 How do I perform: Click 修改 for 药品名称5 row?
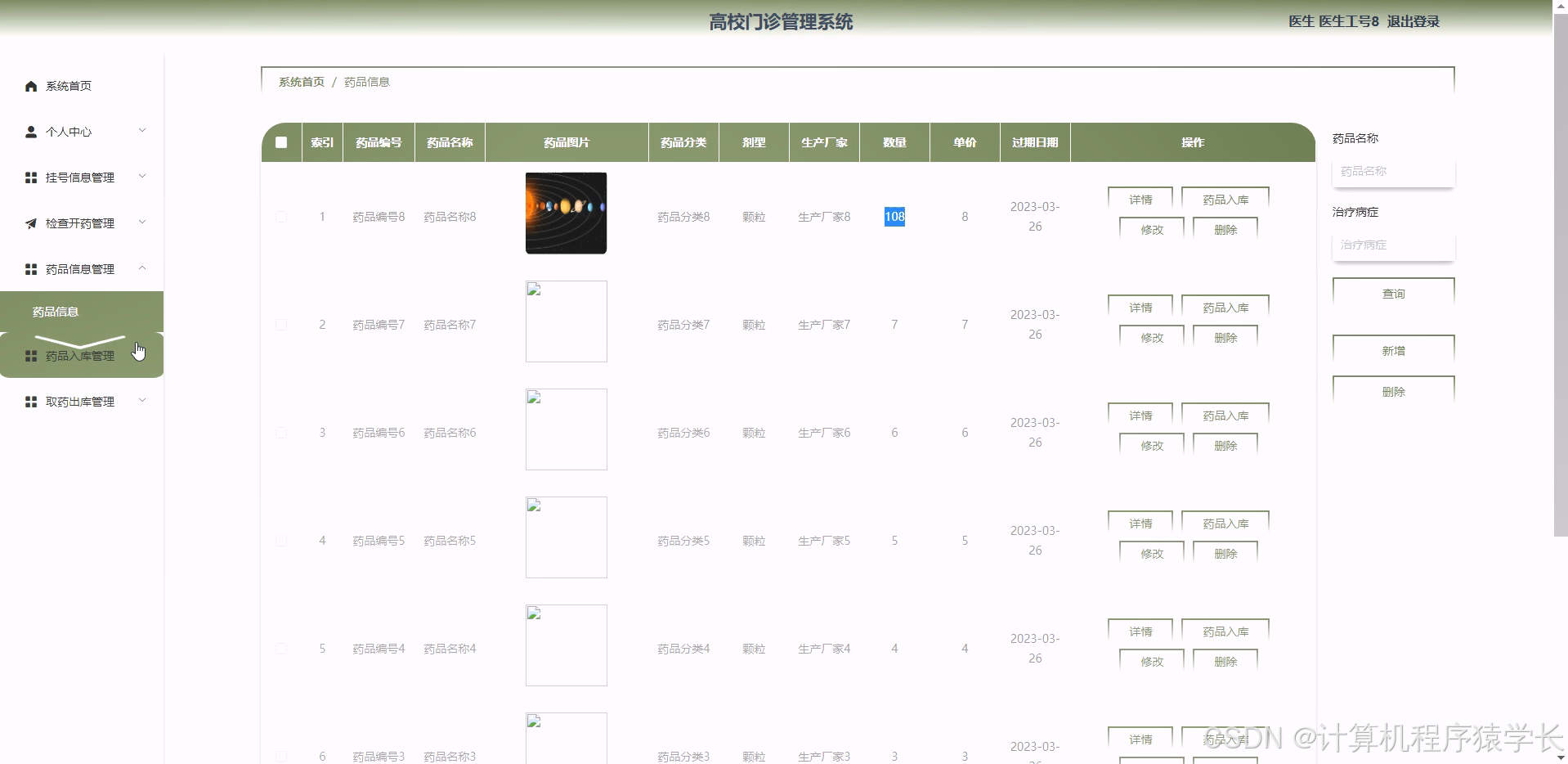1152,554
